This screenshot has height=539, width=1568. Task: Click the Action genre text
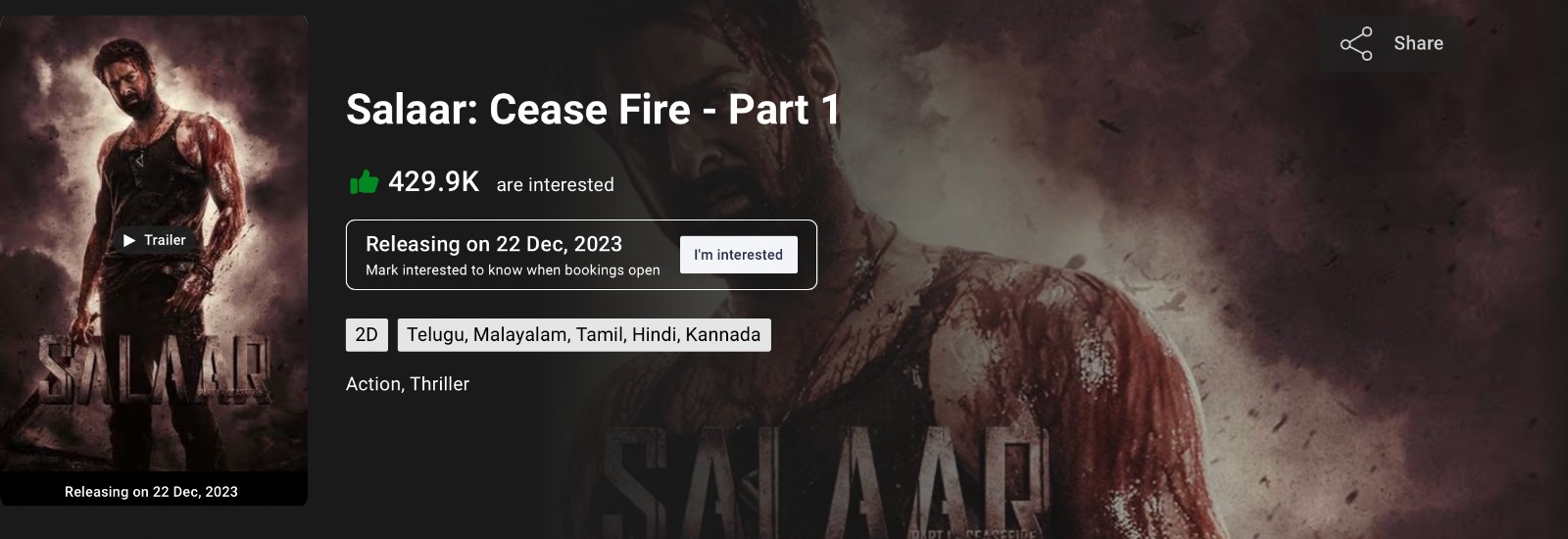point(373,384)
